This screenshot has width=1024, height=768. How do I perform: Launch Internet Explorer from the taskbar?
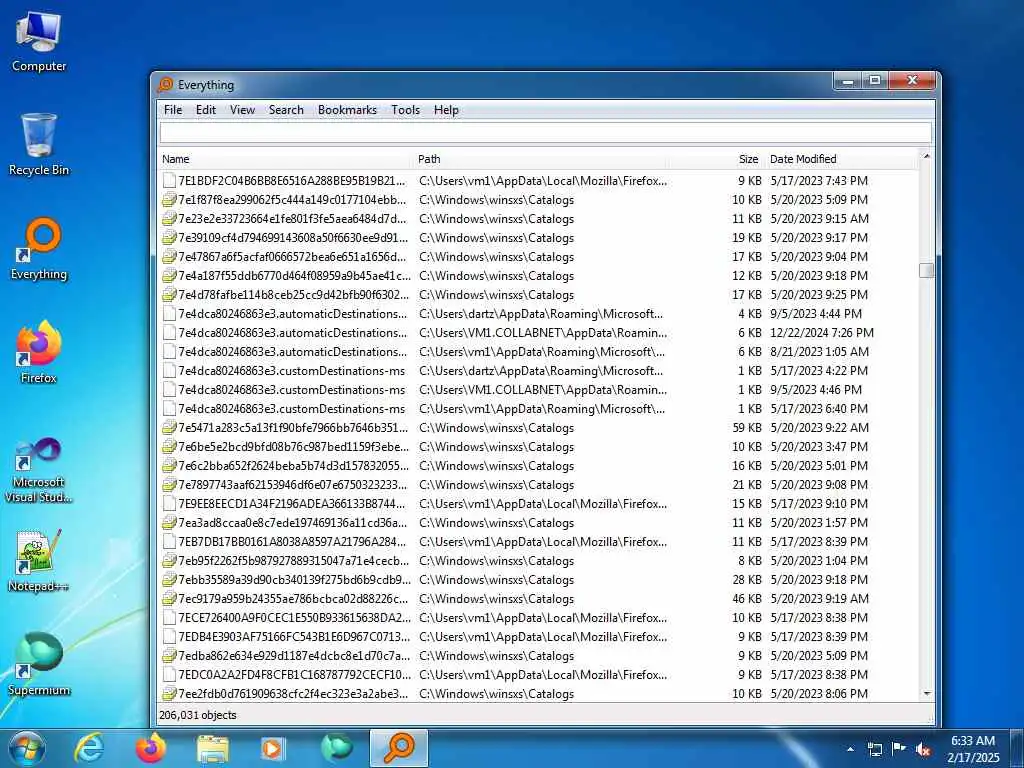89,748
